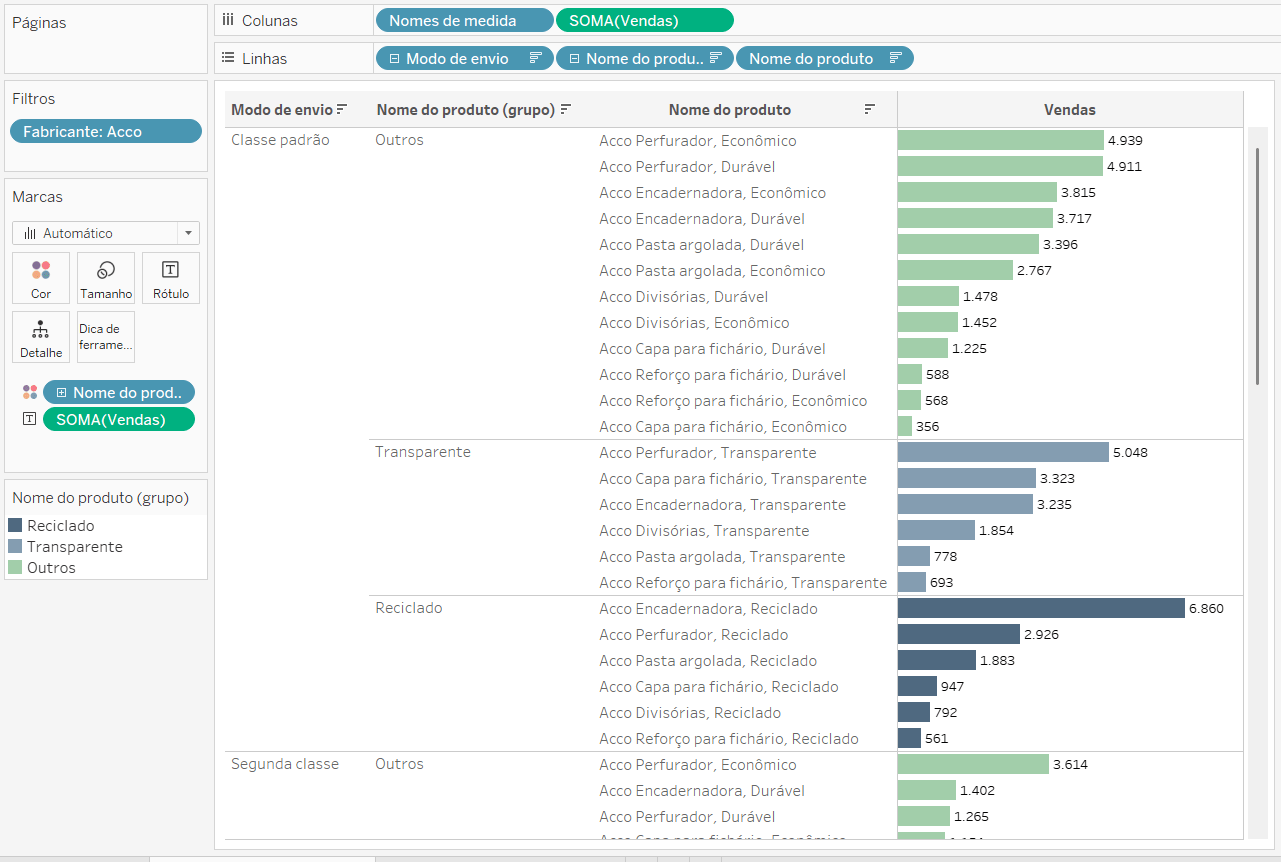Click the Outros green legend swatch
Image resolution: width=1281 pixels, height=862 pixels.
point(15,568)
